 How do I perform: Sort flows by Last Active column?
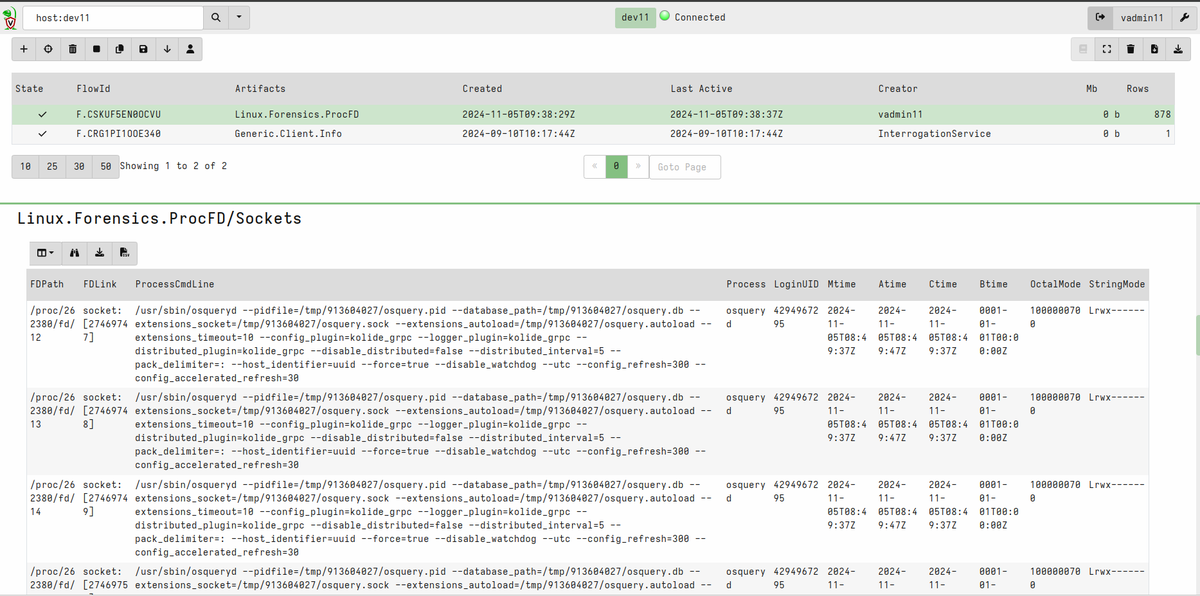tap(701, 89)
